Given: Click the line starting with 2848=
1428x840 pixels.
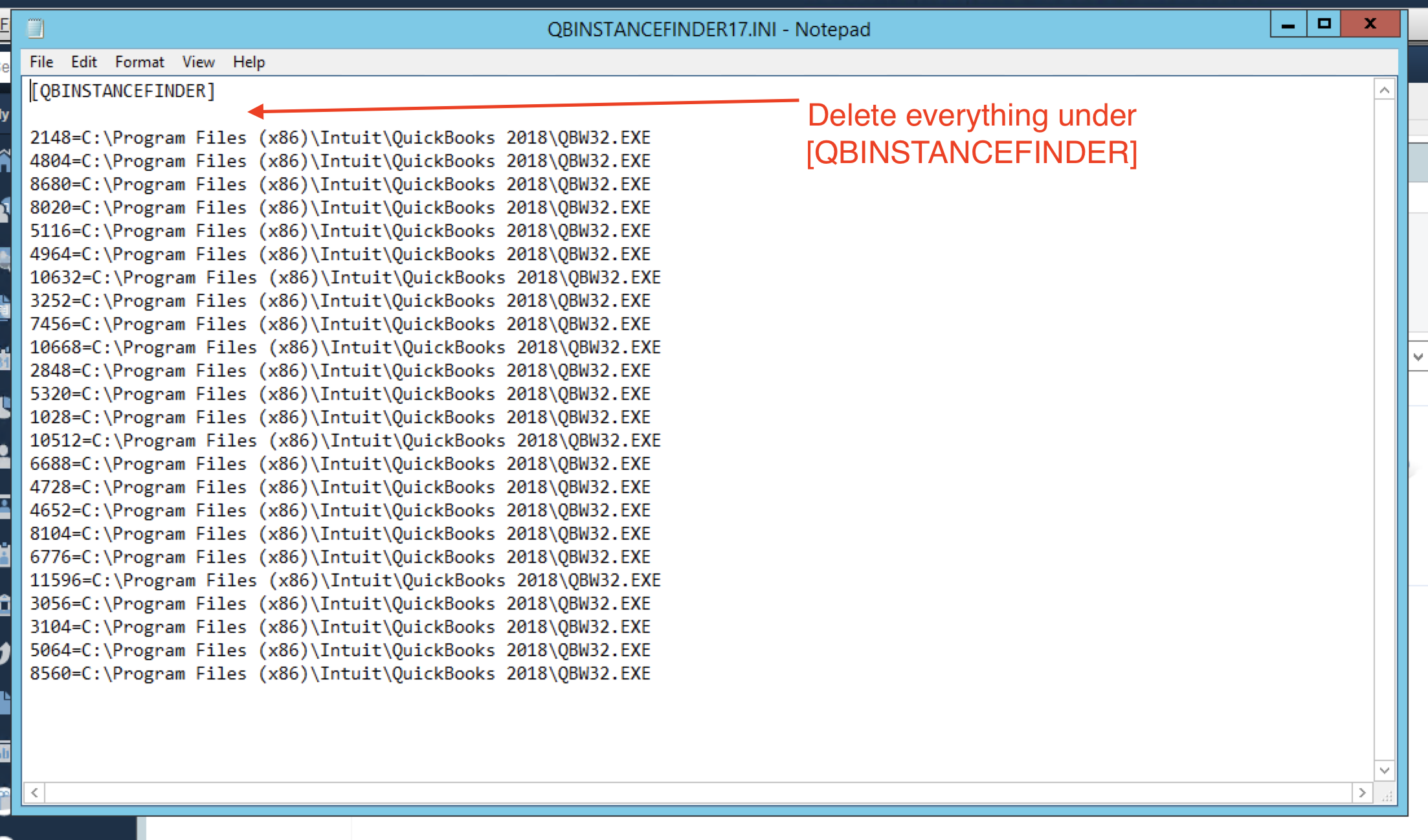Looking at the screenshot, I should (340, 371).
